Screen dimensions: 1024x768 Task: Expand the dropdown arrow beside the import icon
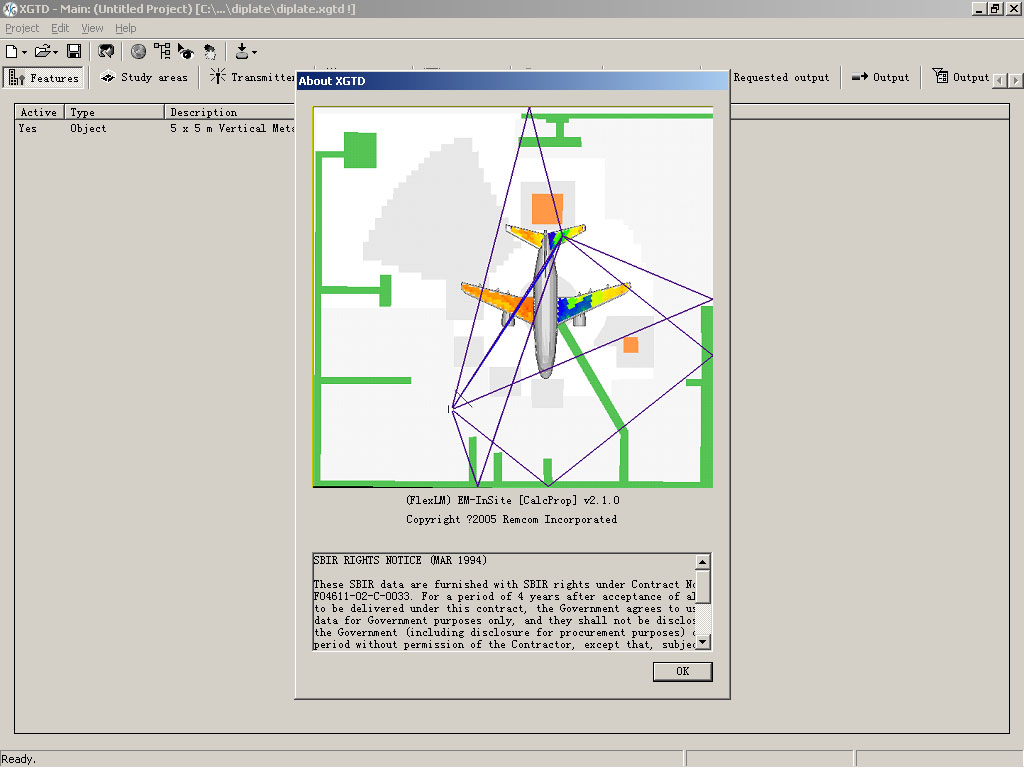[254, 52]
